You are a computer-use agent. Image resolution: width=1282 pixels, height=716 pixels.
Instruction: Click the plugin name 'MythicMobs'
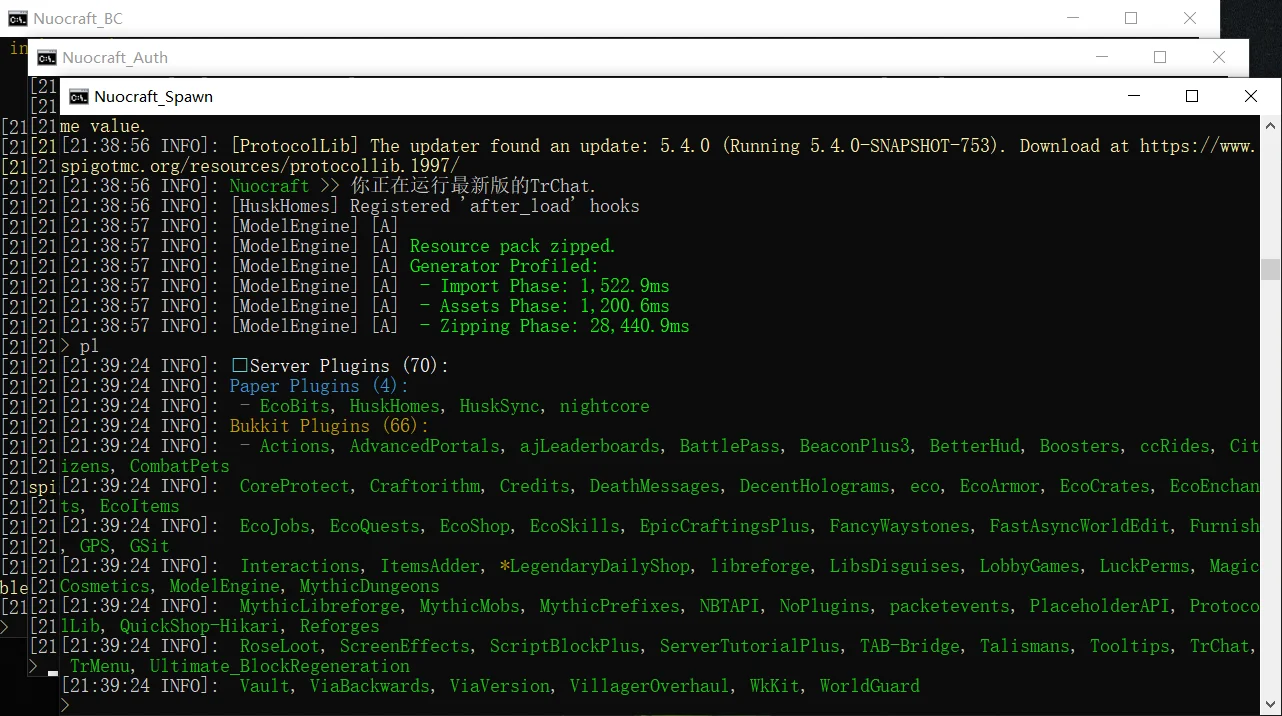tap(470, 606)
